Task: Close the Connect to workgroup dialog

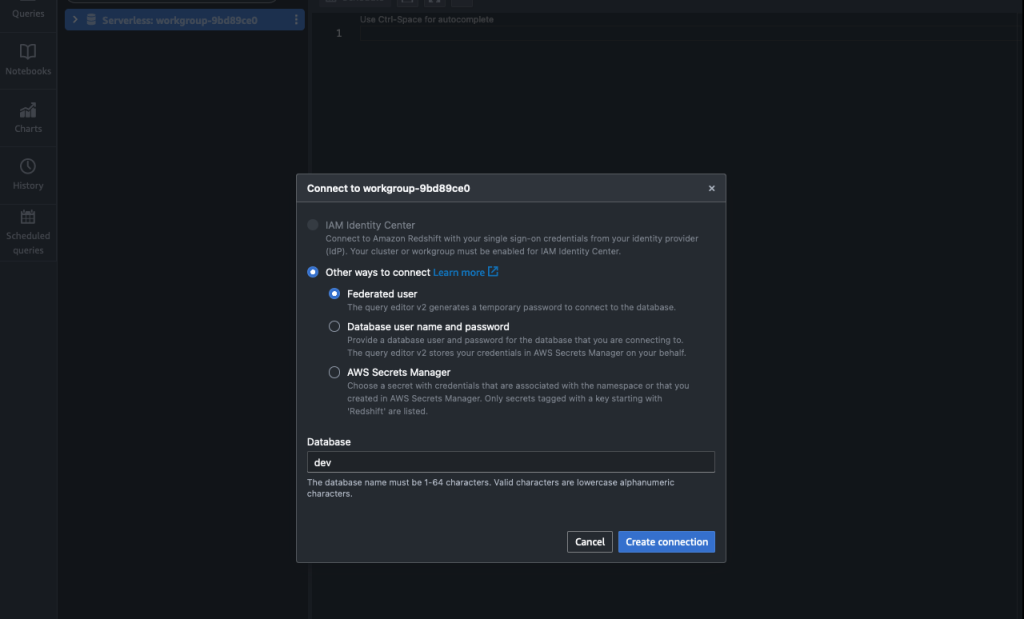Action: tap(711, 188)
